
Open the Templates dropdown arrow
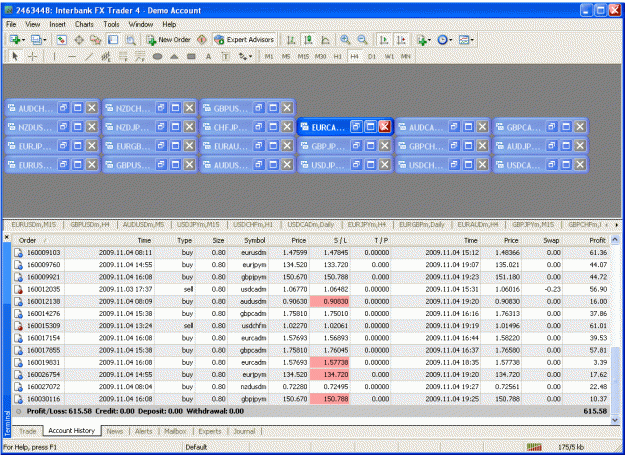tap(472, 40)
